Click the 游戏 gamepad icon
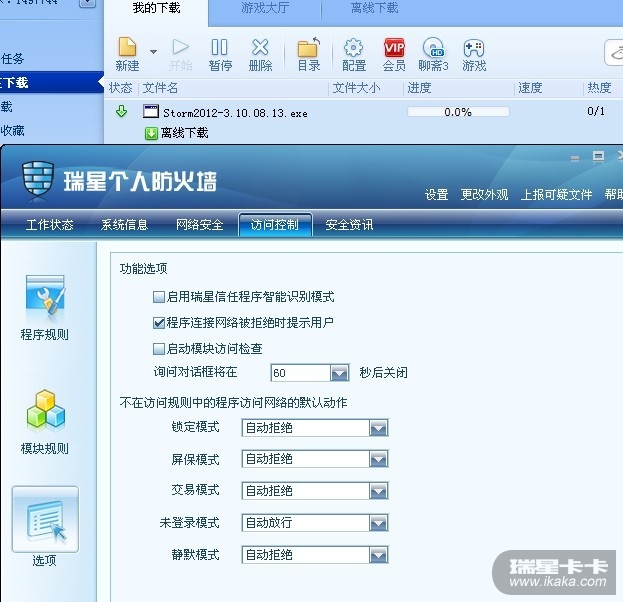The width and height of the screenshot is (623, 602). click(x=474, y=48)
